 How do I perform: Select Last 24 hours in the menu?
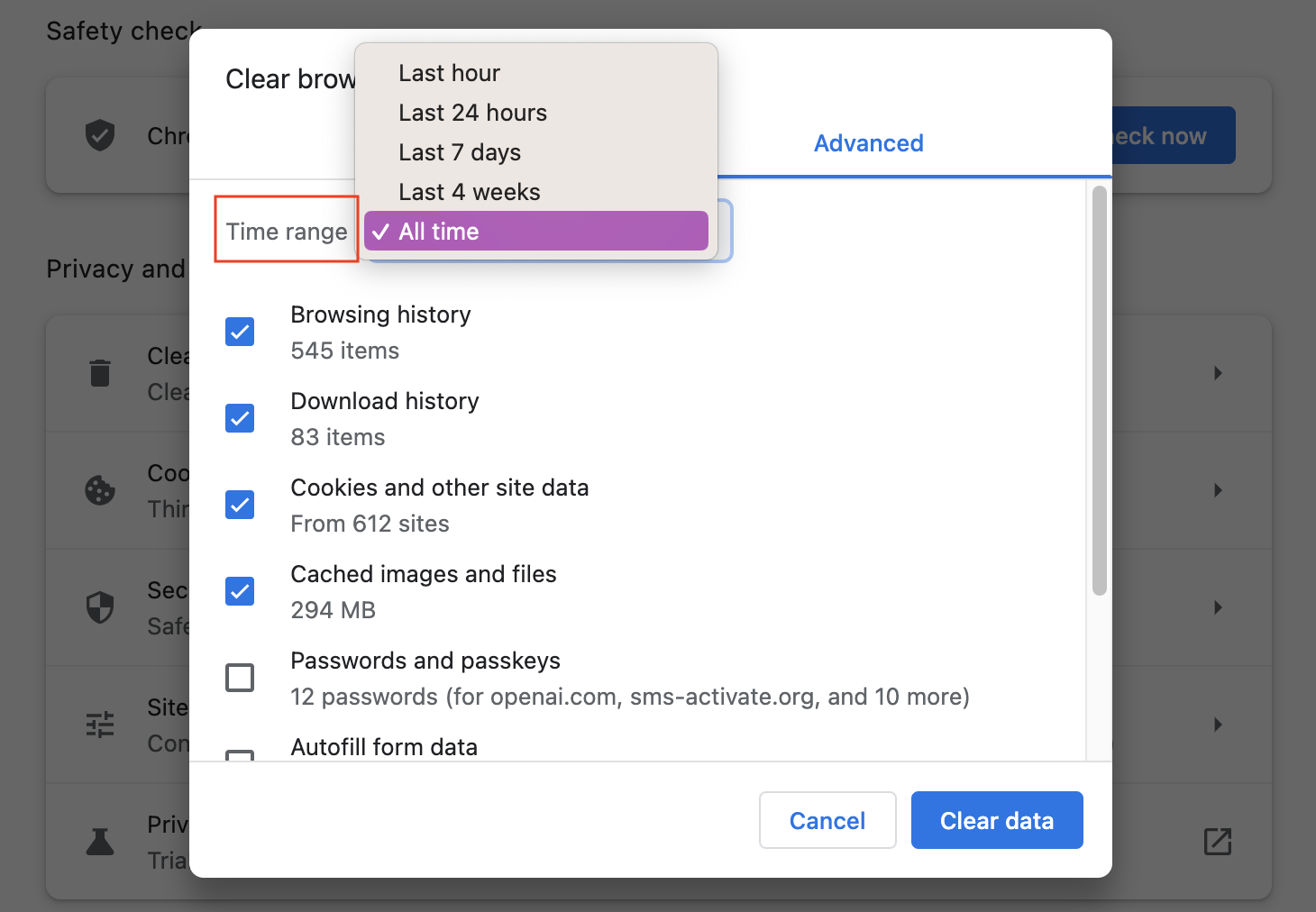tap(472, 113)
